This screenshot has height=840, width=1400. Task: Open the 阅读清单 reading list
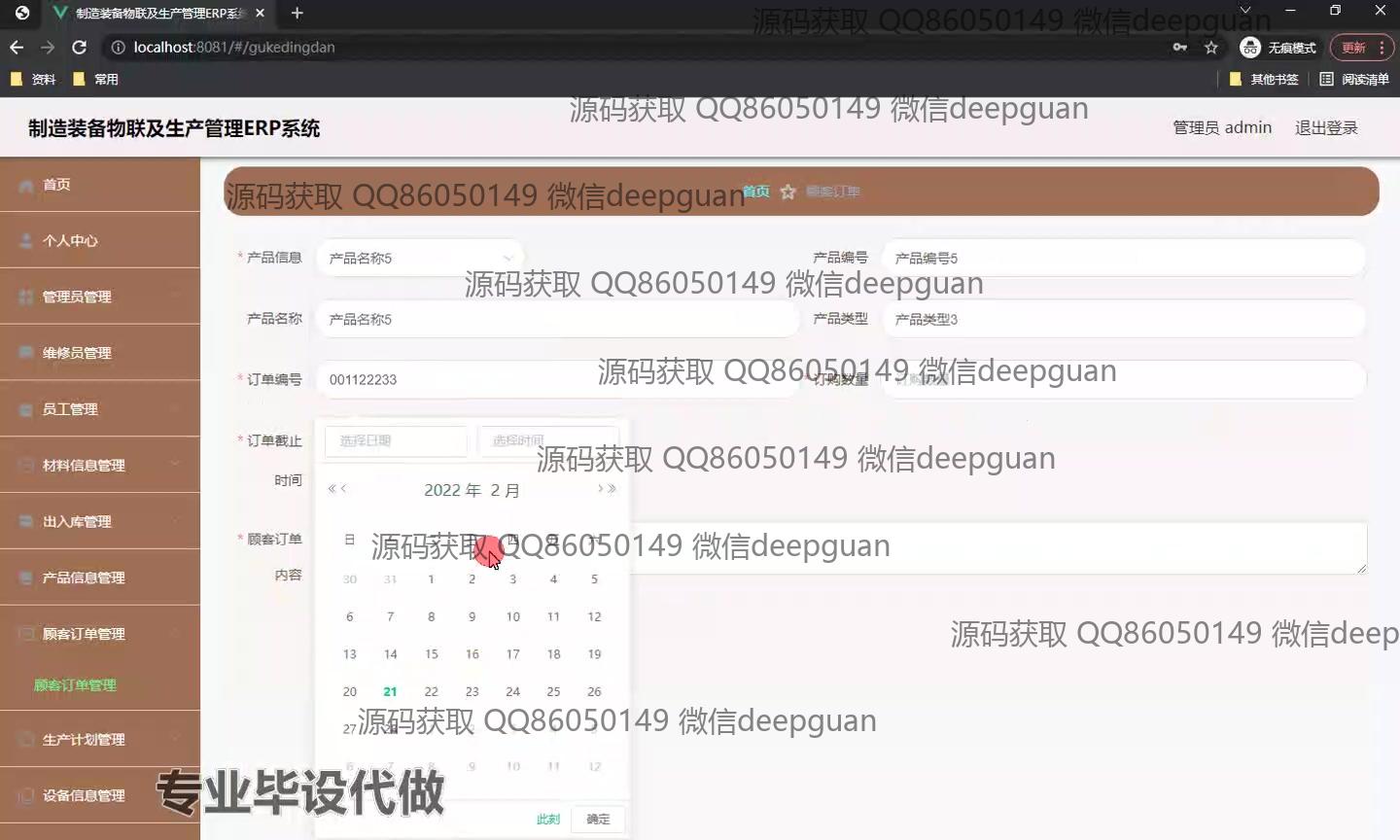point(1354,79)
